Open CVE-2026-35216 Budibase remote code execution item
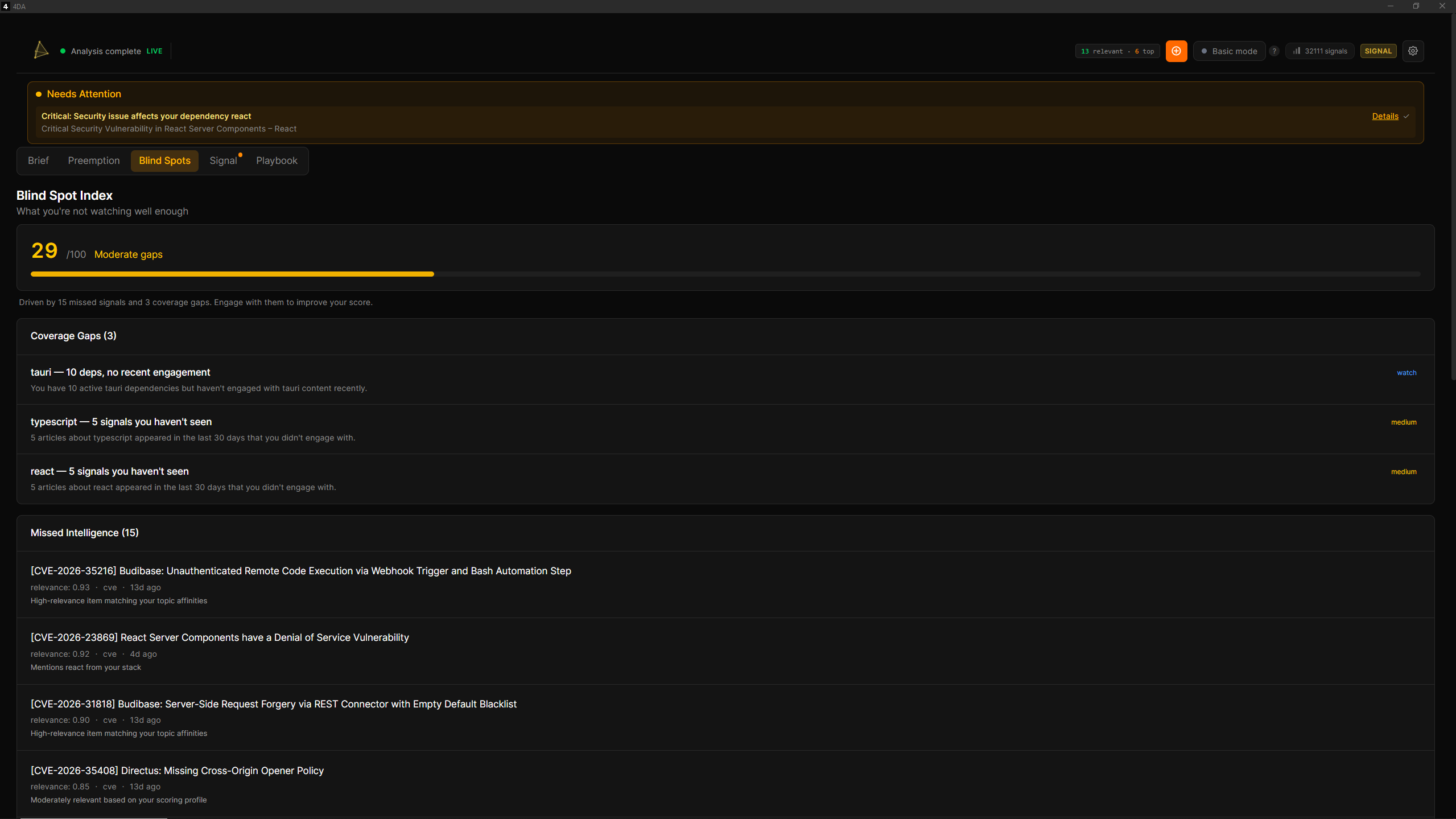 point(300,571)
